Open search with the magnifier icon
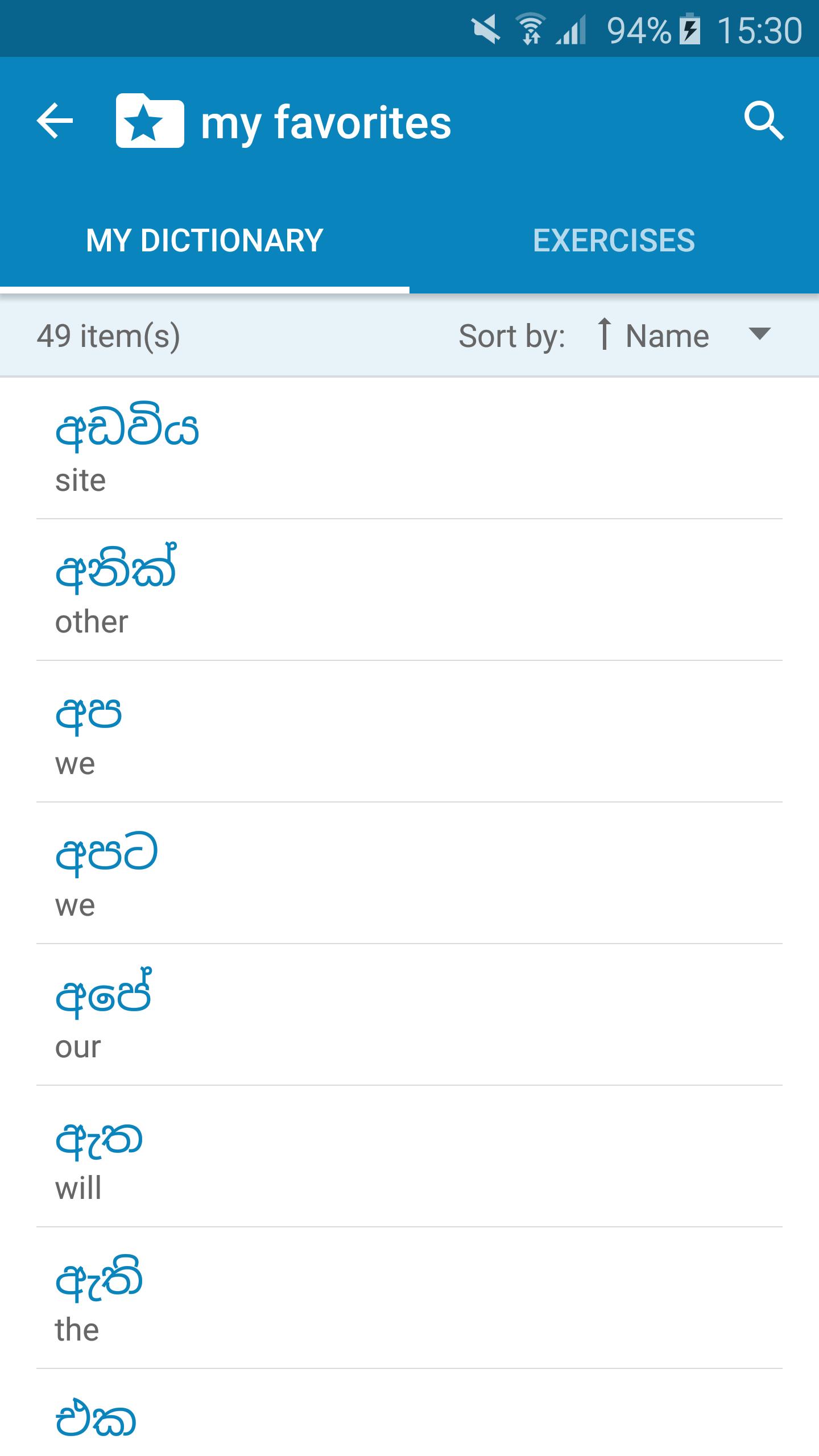Screen dimensions: 819x1456 point(764,121)
